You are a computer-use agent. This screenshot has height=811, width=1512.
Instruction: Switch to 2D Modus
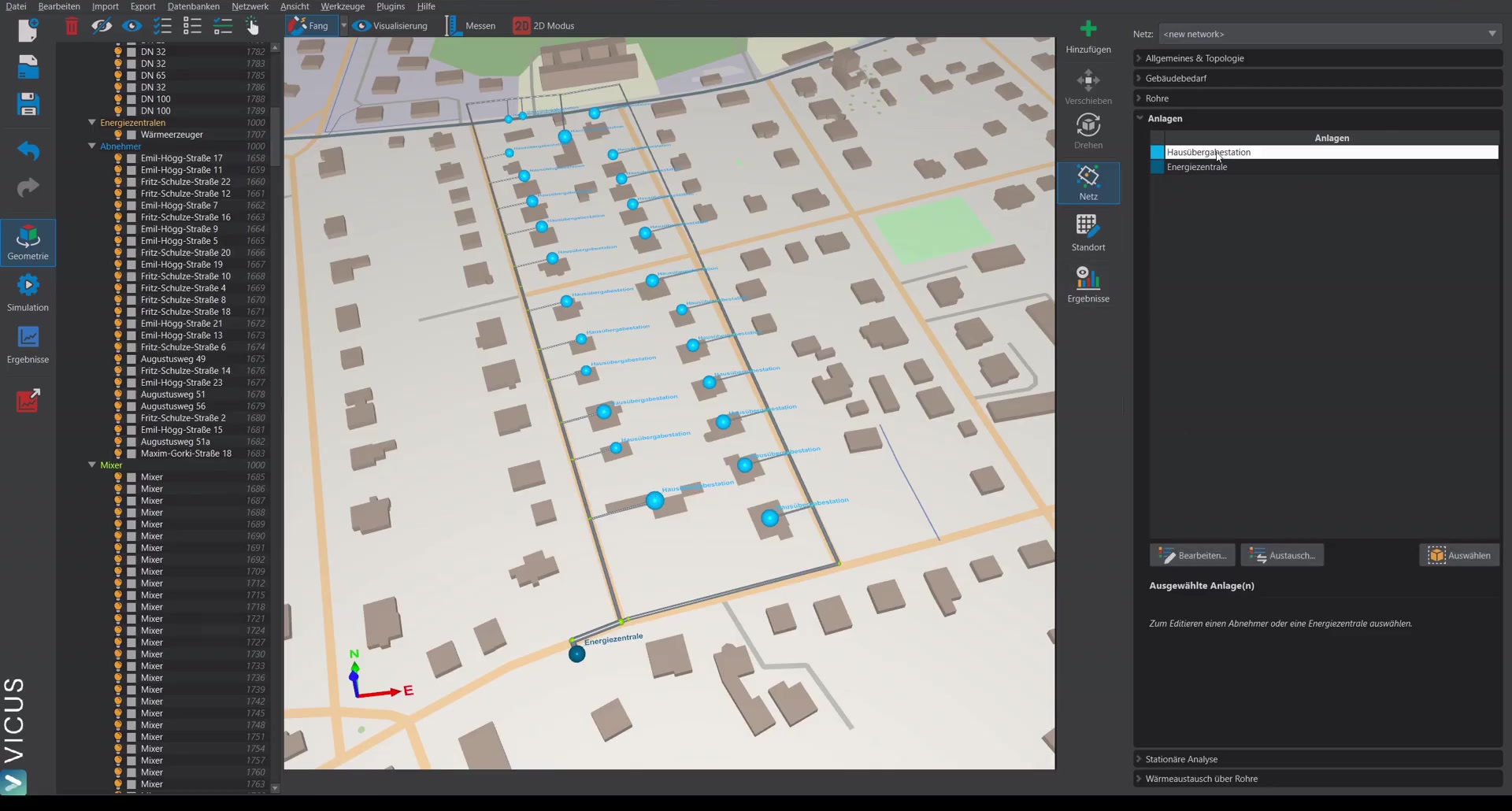tap(544, 26)
